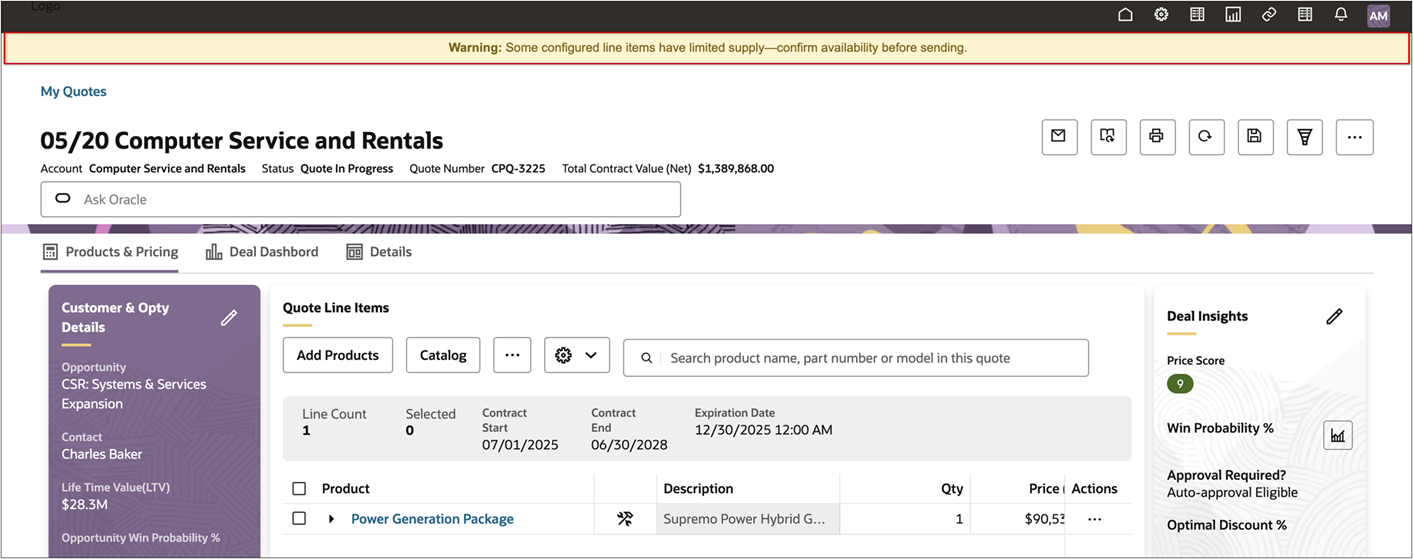Open Win Probability chart icon
Image resolution: width=1413 pixels, height=559 pixels.
(x=1337, y=435)
